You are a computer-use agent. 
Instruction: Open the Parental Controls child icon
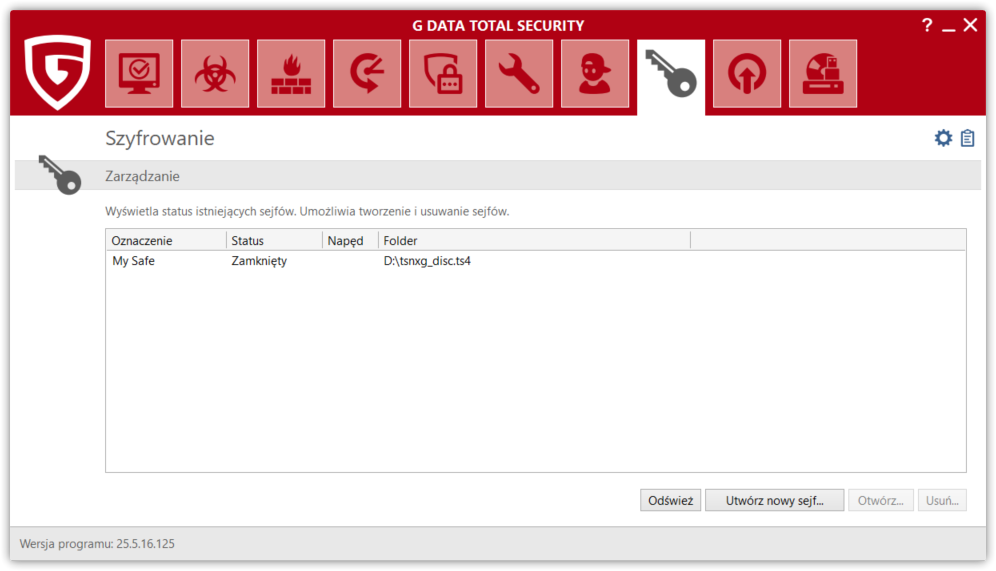(x=595, y=74)
